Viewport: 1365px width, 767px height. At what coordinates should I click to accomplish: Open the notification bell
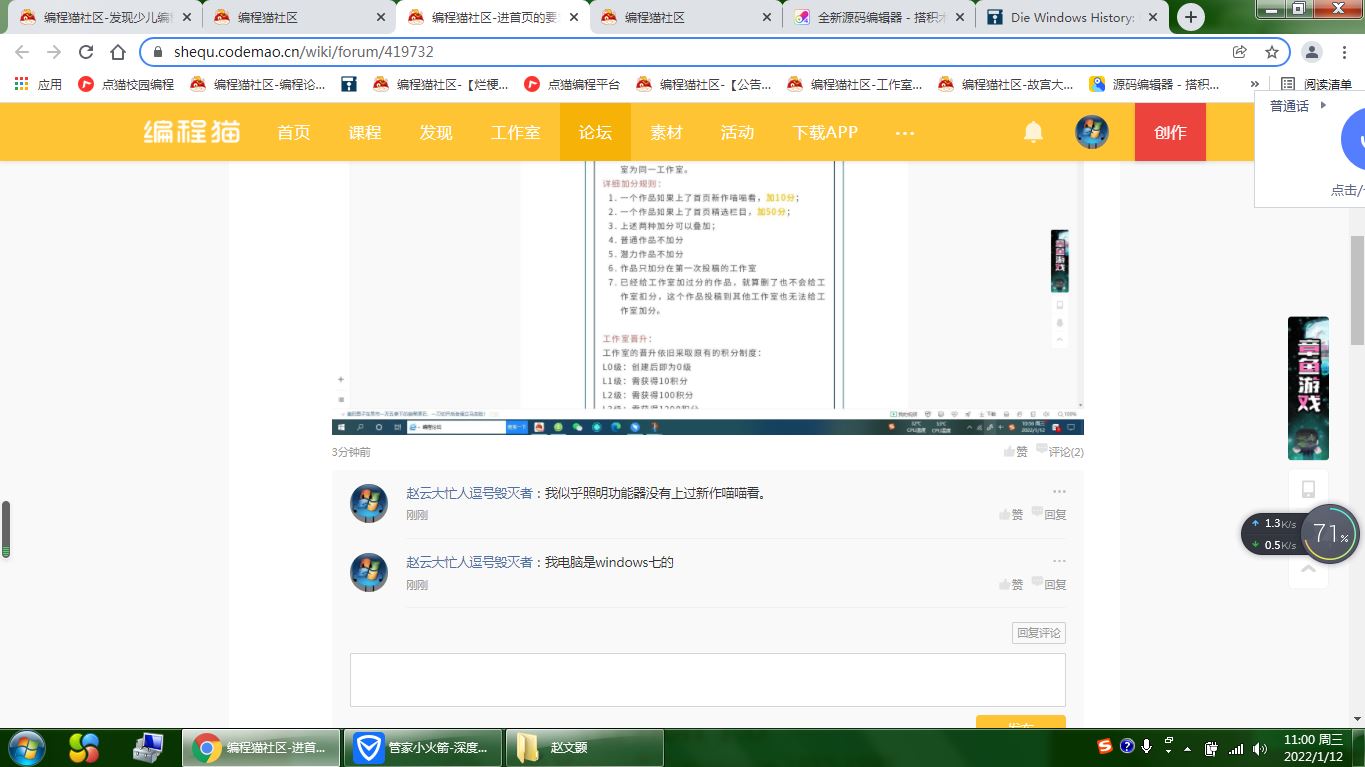point(1033,132)
